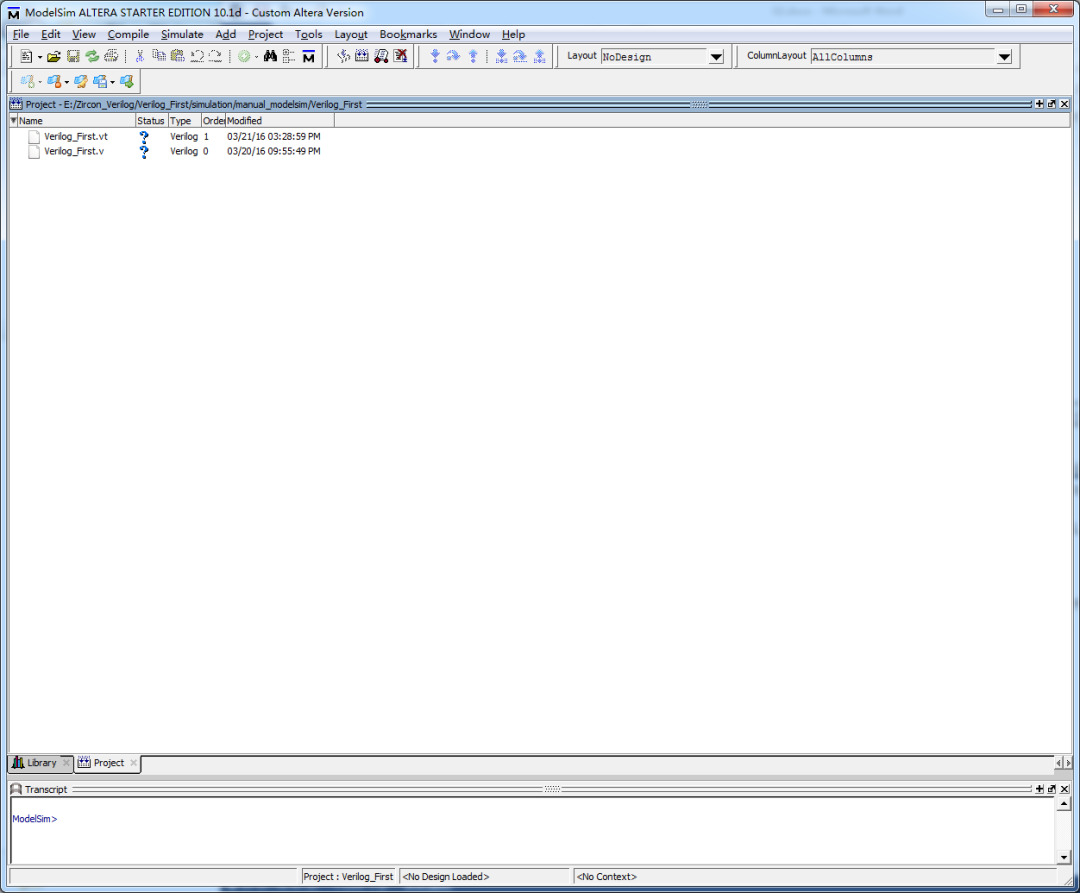Click the Compile toolbar icon
Screen dimensions: 1080x893
pos(343,56)
